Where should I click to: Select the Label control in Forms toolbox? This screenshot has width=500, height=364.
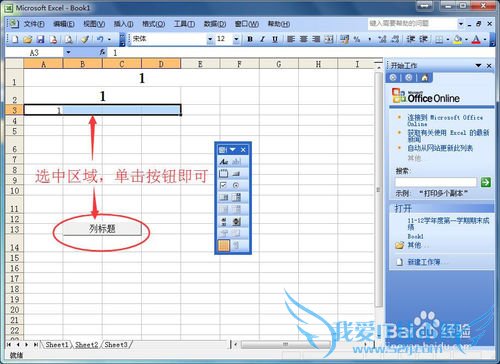(224, 162)
